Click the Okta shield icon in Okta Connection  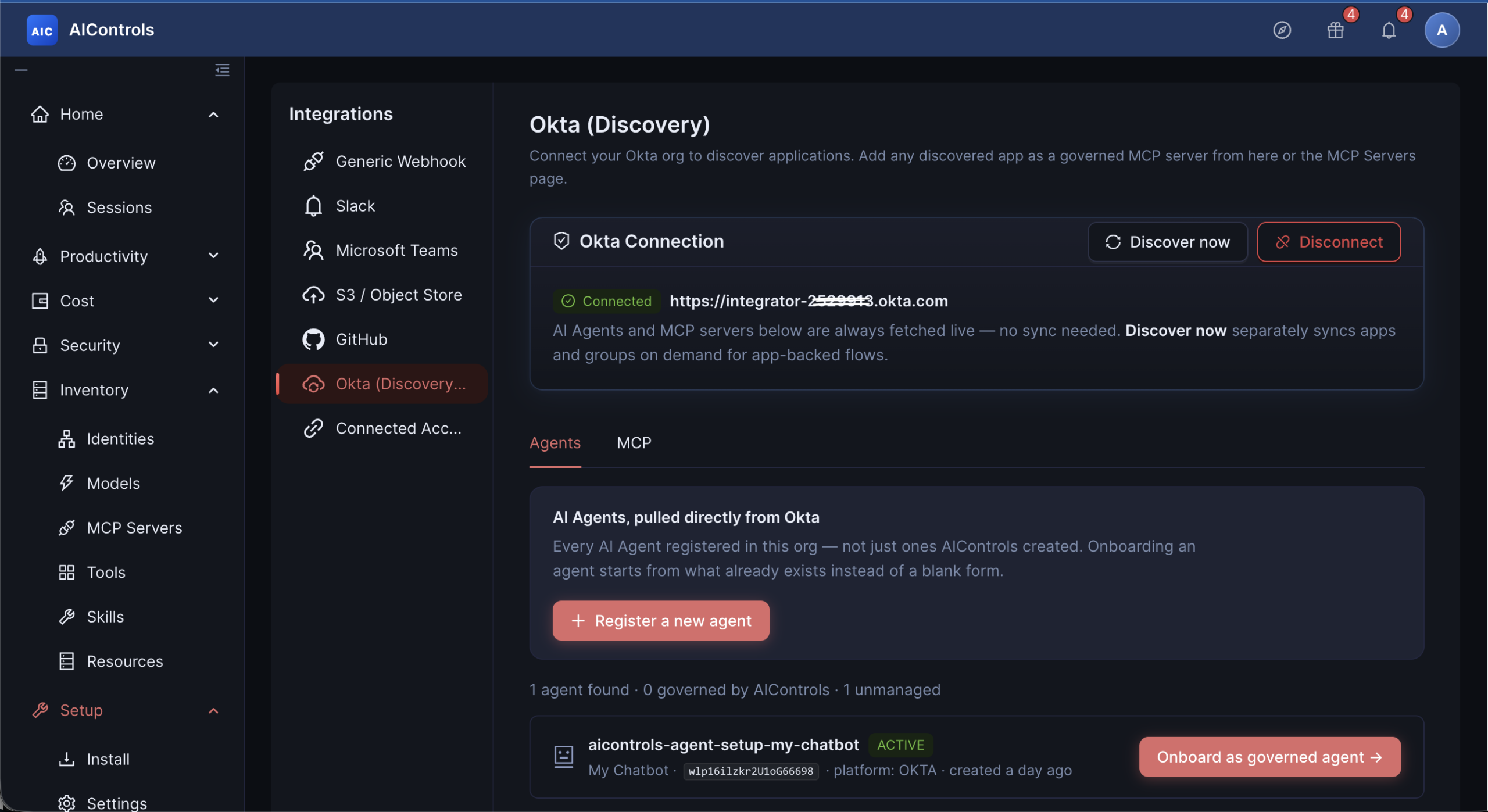[x=561, y=241]
